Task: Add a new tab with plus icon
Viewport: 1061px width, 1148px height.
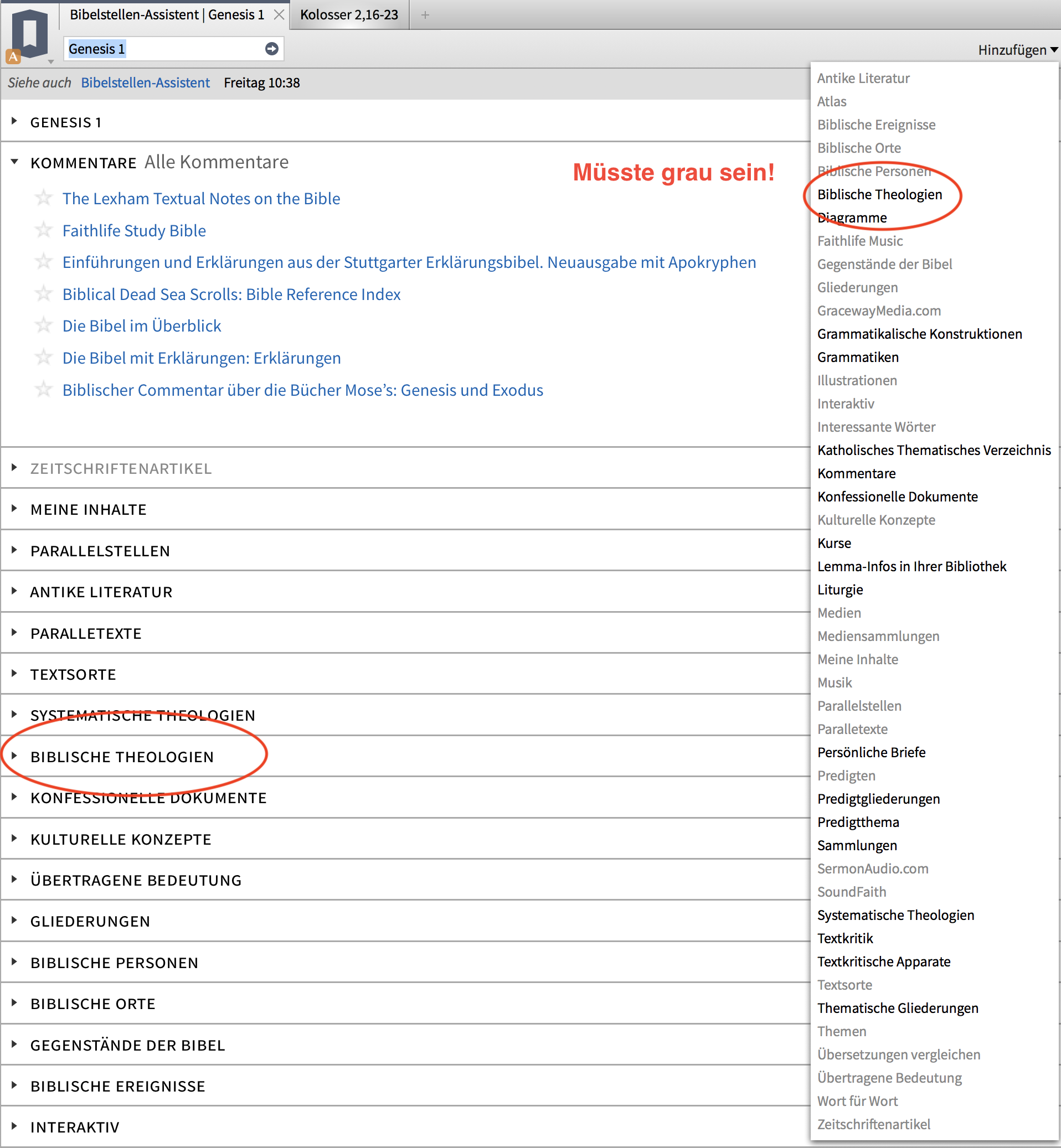Action: (x=425, y=15)
